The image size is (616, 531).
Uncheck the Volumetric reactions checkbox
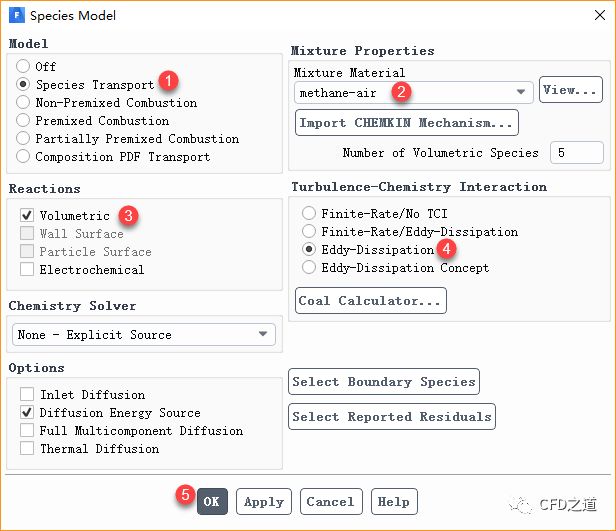pyautogui.click(x=27, y=216)
